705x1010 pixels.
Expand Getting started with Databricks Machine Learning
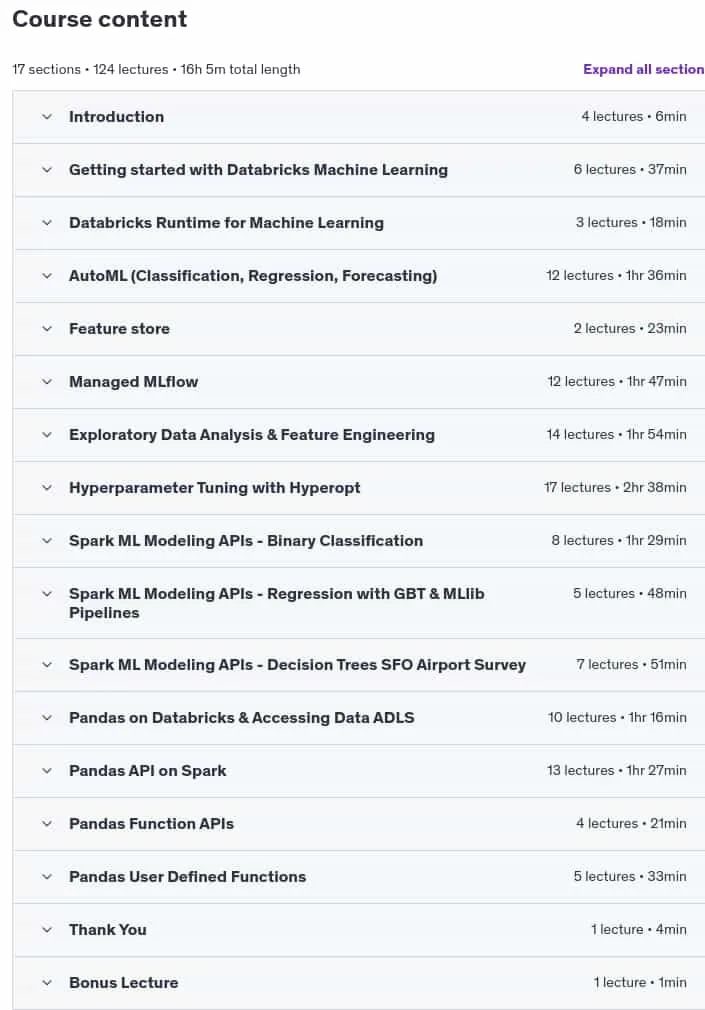click(47, 170)
